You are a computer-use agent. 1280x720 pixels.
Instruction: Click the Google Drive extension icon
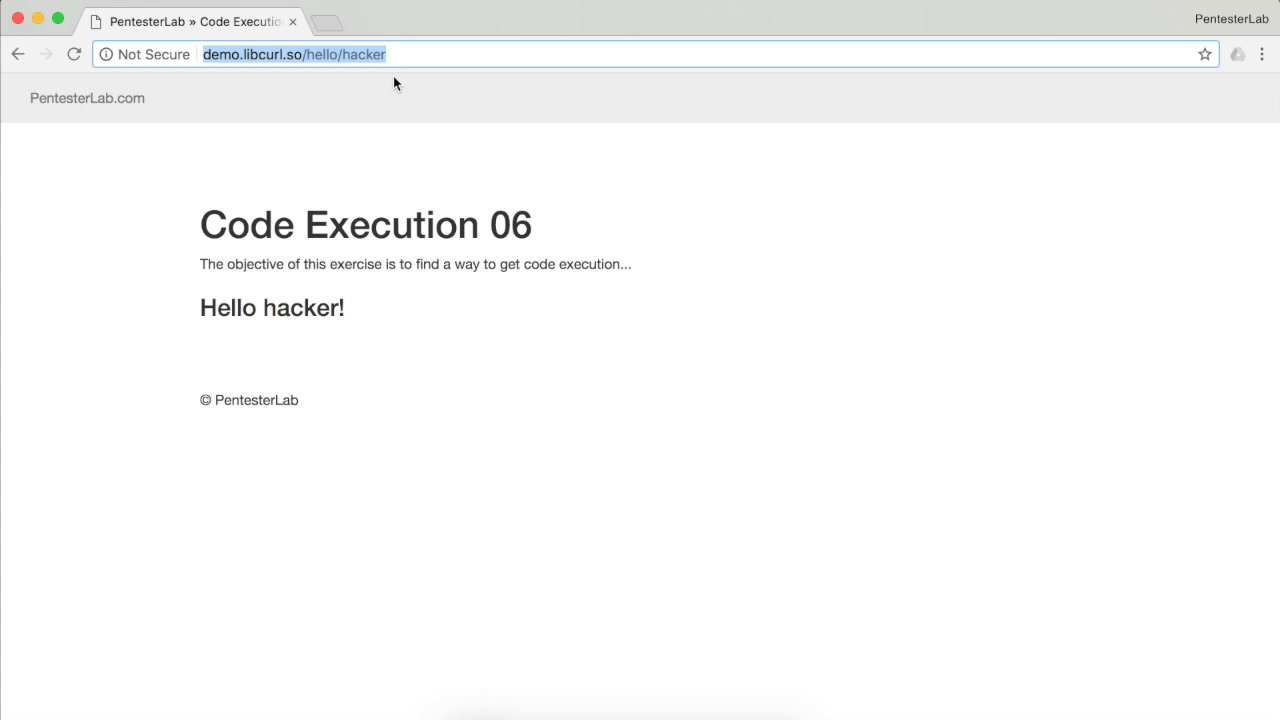1237,54
